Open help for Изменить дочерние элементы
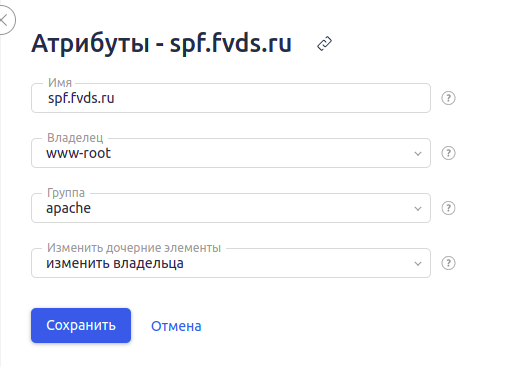This screenshot has height=367, width=520. pyautogui.click(x=448, y=263)
